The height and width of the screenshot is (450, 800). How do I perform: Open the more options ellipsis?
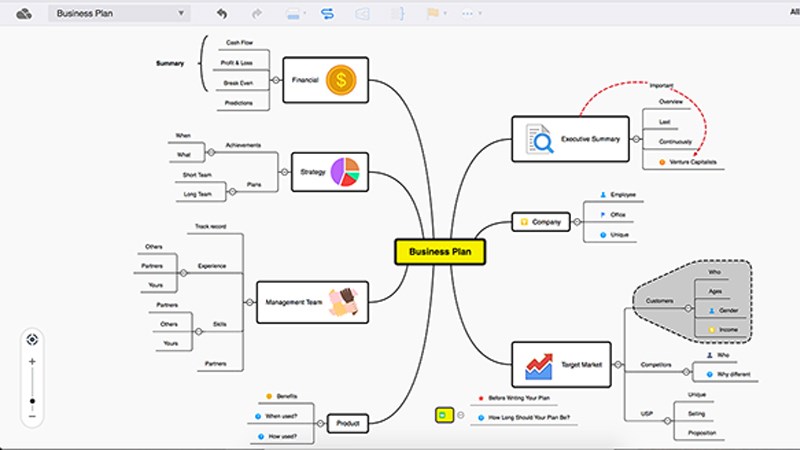point(467,13)
